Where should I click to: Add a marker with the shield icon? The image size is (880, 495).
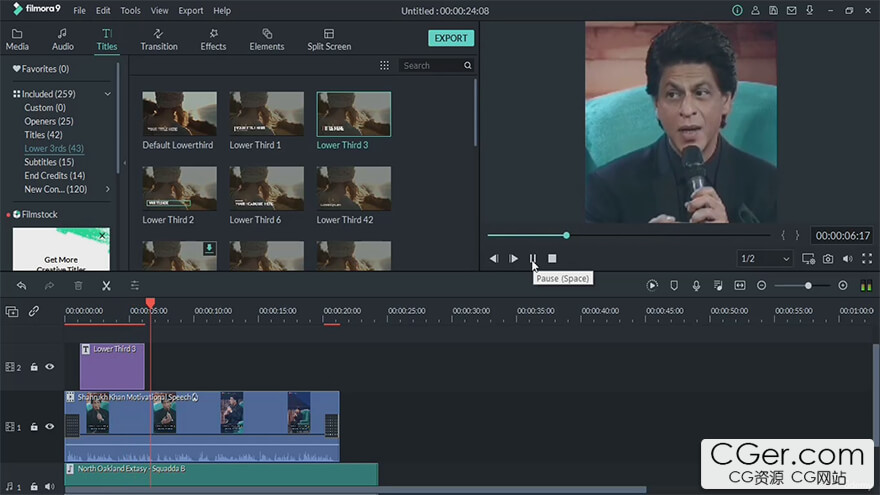coord(674,286)
